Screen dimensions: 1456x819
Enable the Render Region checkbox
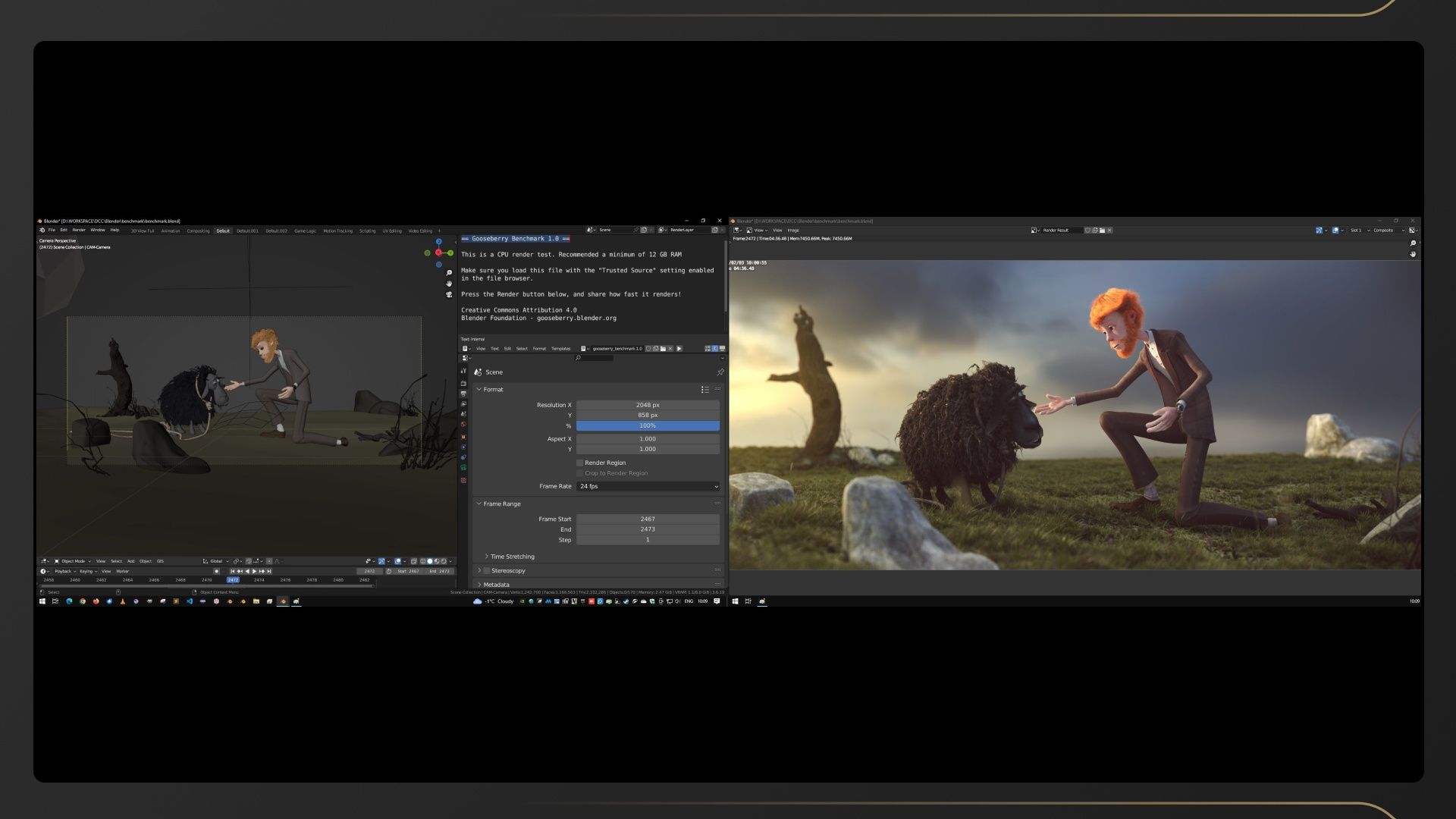point(580,463)
